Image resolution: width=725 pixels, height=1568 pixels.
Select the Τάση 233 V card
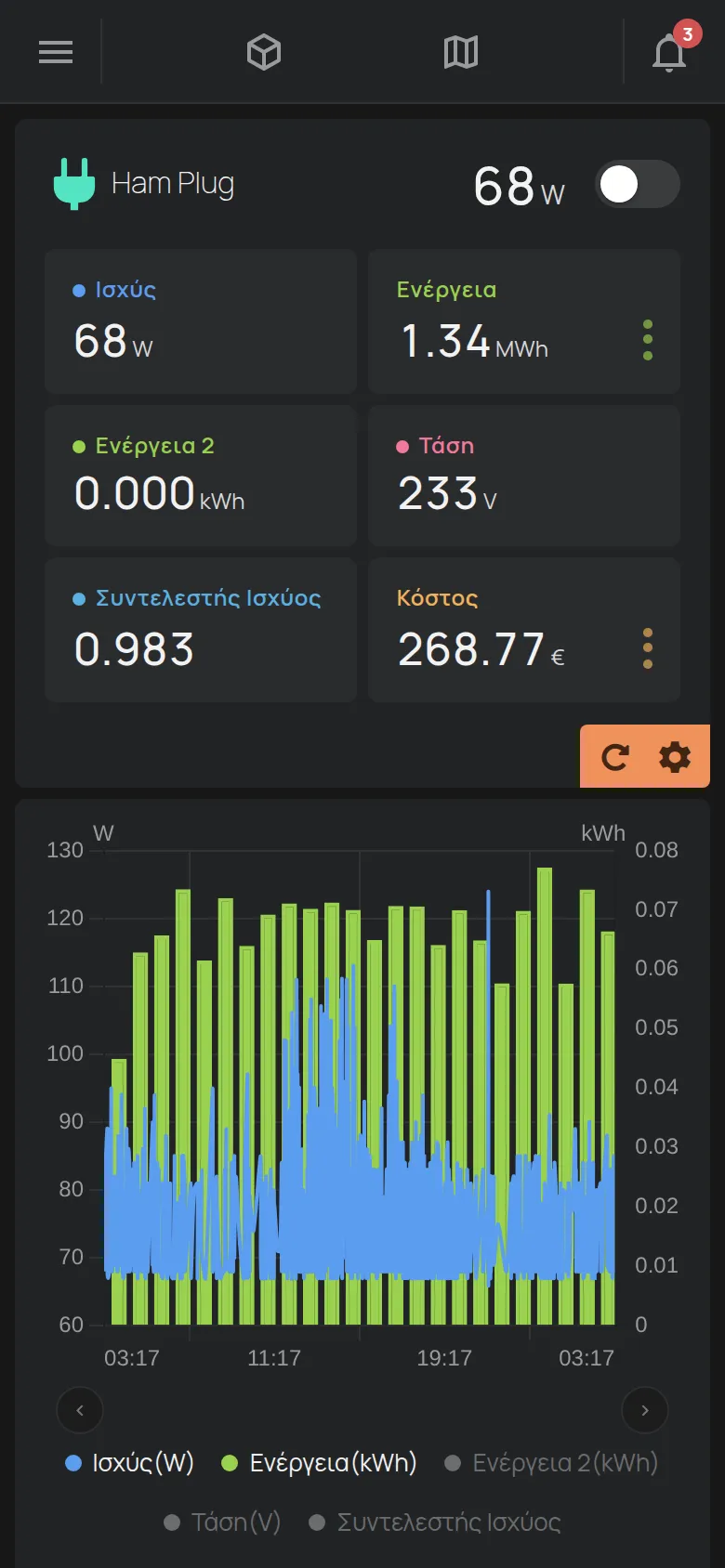point(524,476)
